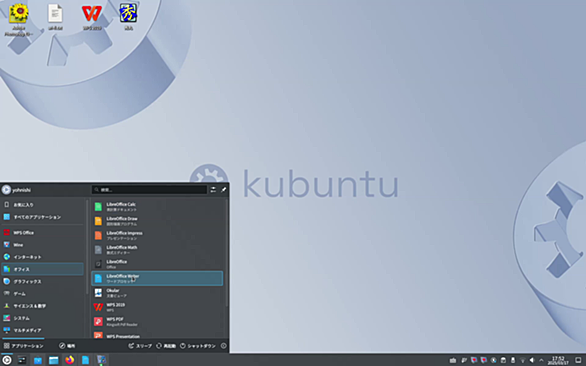Open the generic LibreOffice start center entry
This screenshot has width=586, height=366.
pos(157,264)
